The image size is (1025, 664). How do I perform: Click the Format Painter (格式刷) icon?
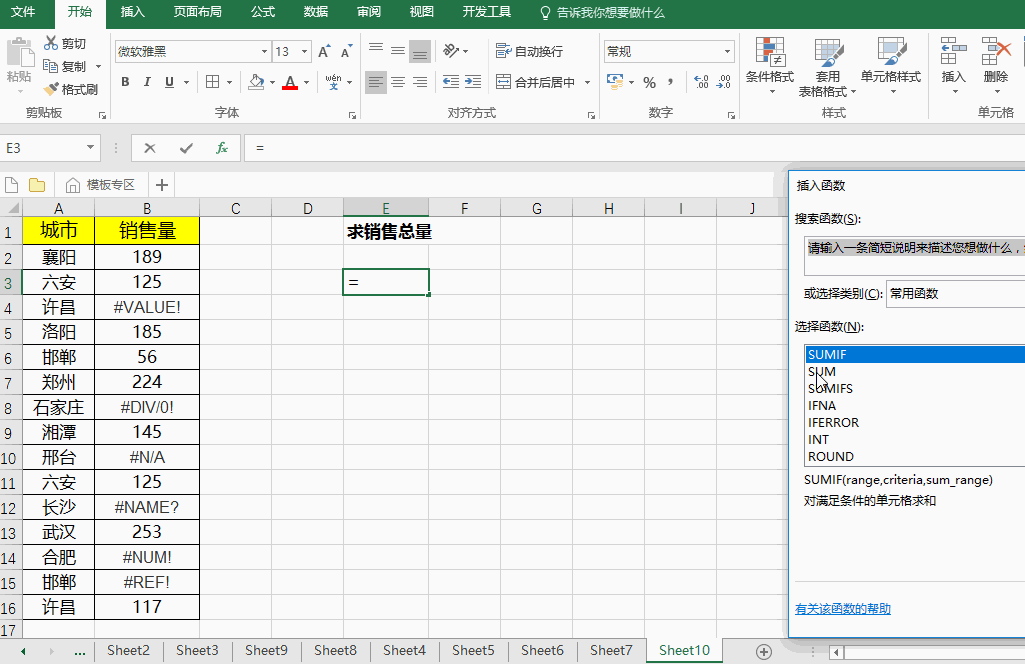pyautogui.click(x=52, y=89)
